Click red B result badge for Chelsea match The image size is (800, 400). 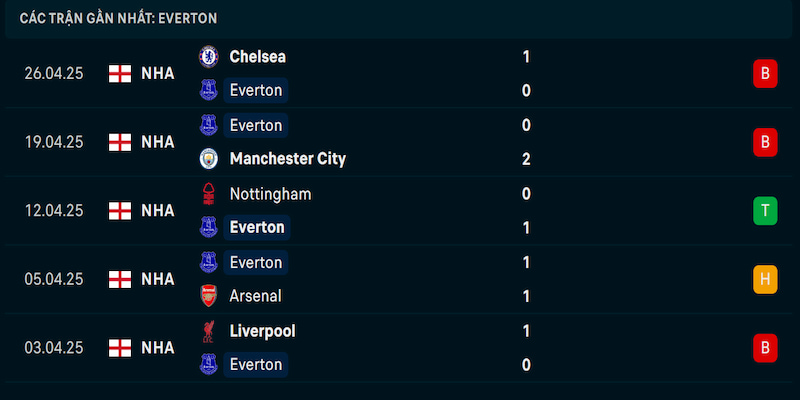[765, 73]
